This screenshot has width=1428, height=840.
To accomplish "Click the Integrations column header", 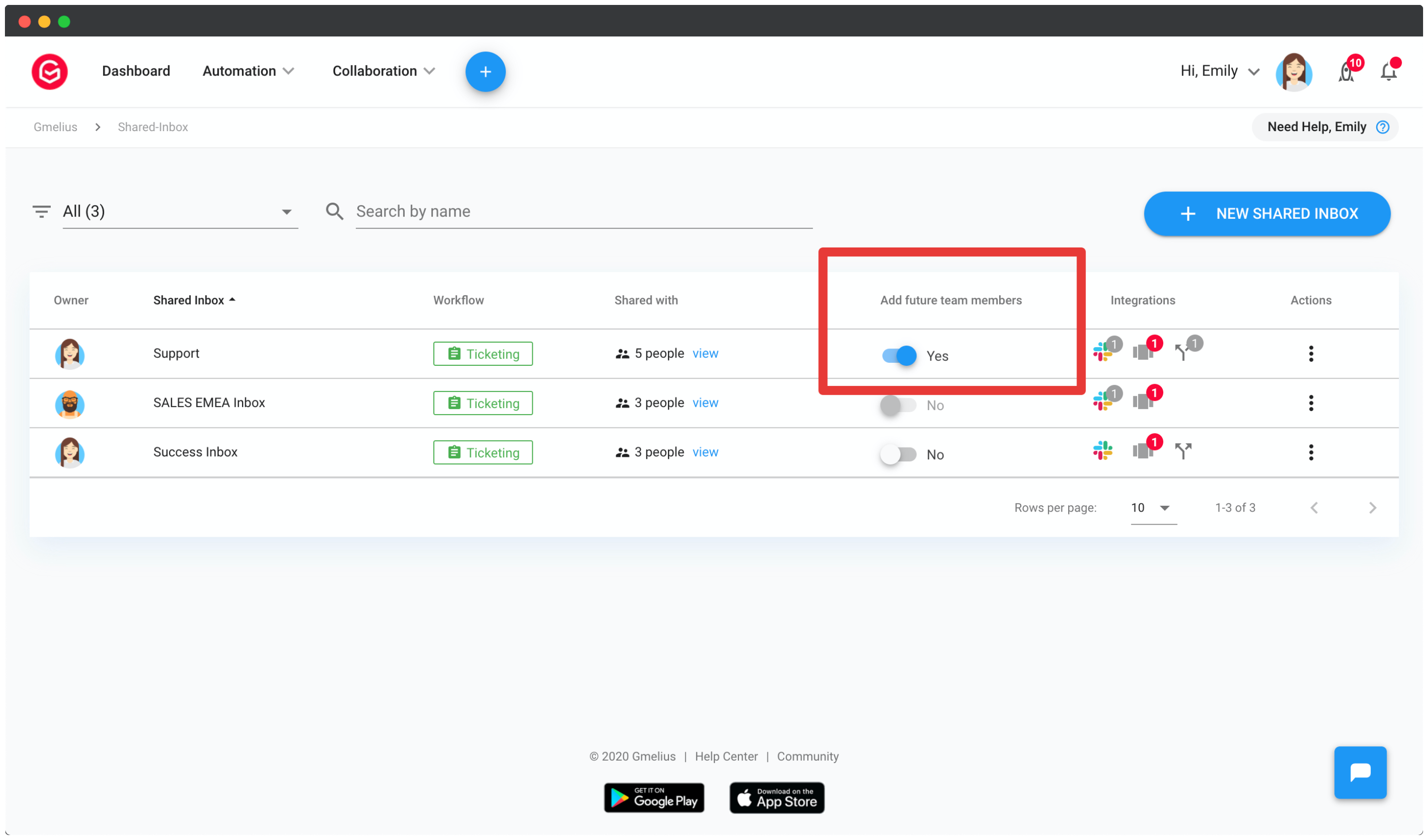I will tap(1143, 300).
